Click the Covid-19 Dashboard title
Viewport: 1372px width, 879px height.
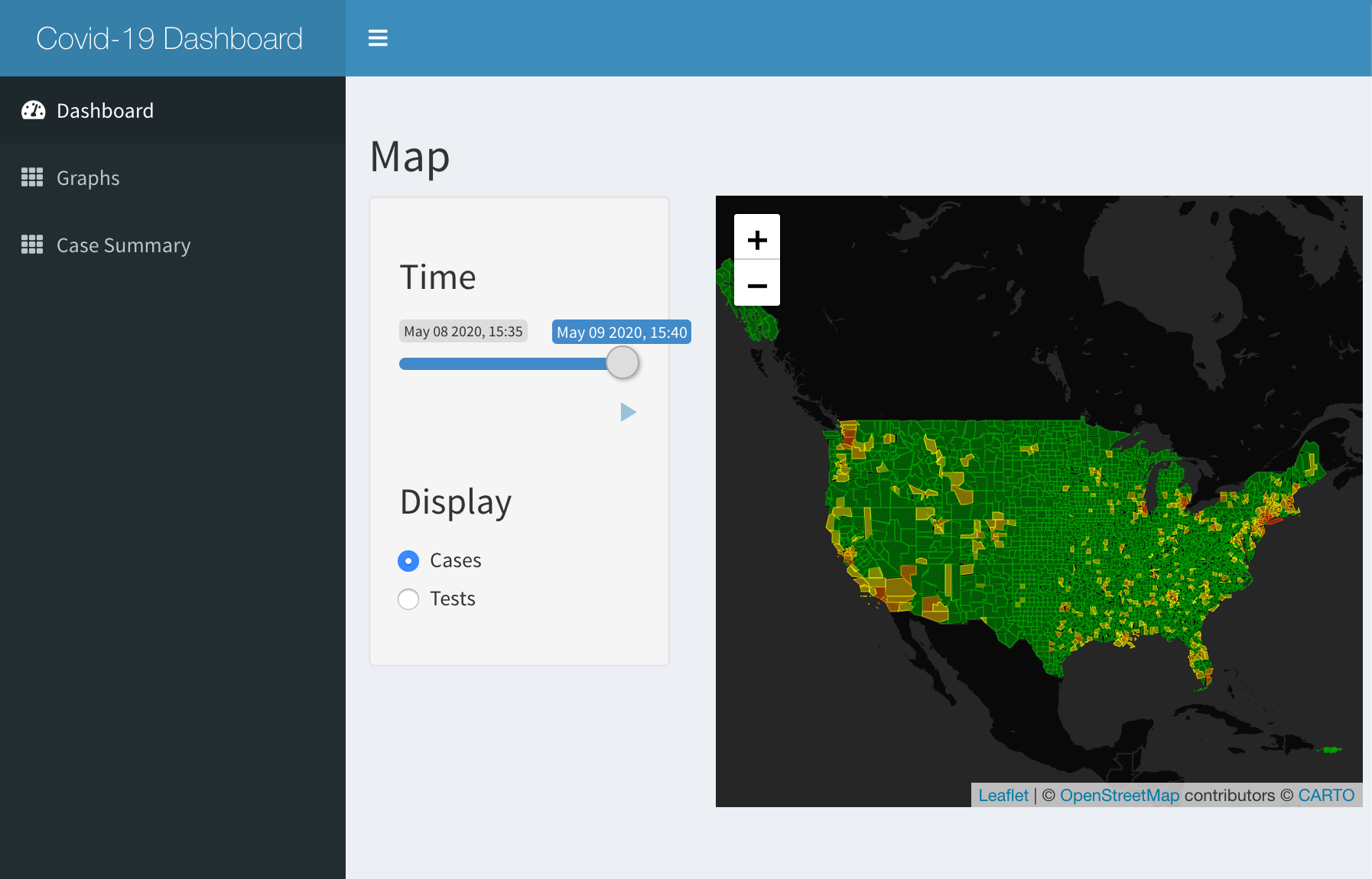click(x=170, y=38)
